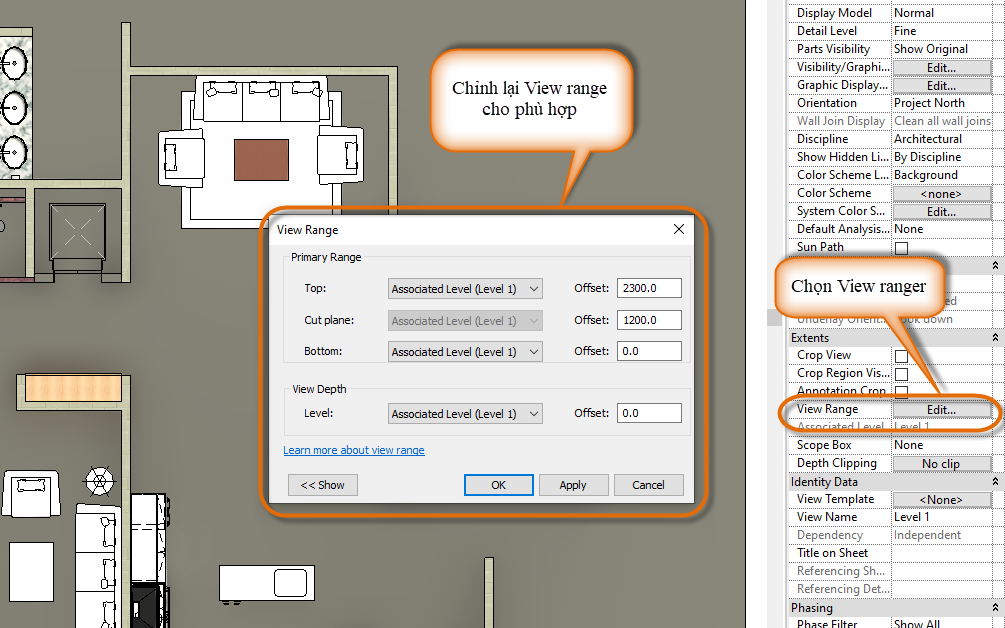Viewport: 1005px width, 628px height.
Task: Enable the Crop View checkbox
Action: tap(901, 356)
